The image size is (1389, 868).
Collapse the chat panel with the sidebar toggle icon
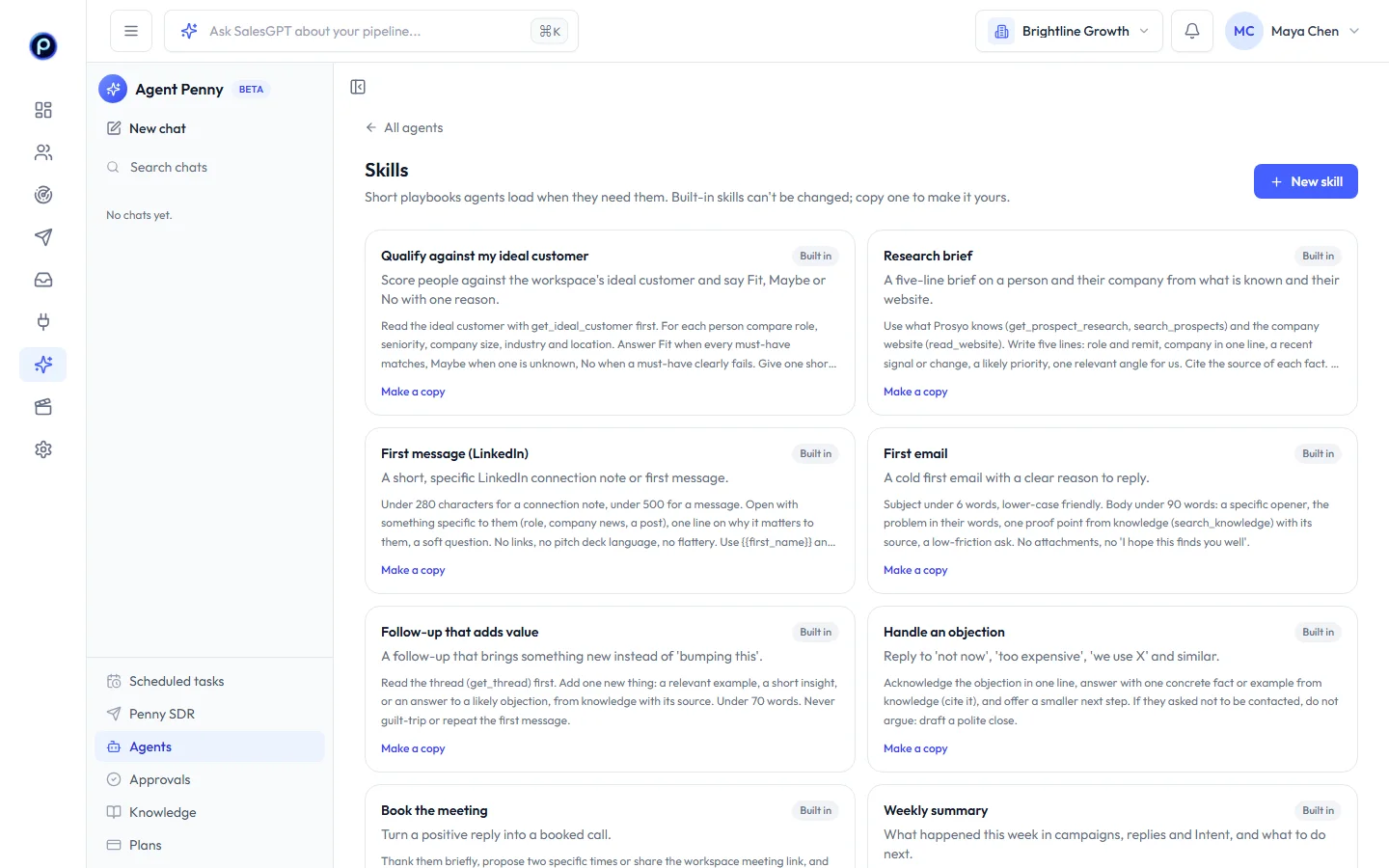[358, 87]
